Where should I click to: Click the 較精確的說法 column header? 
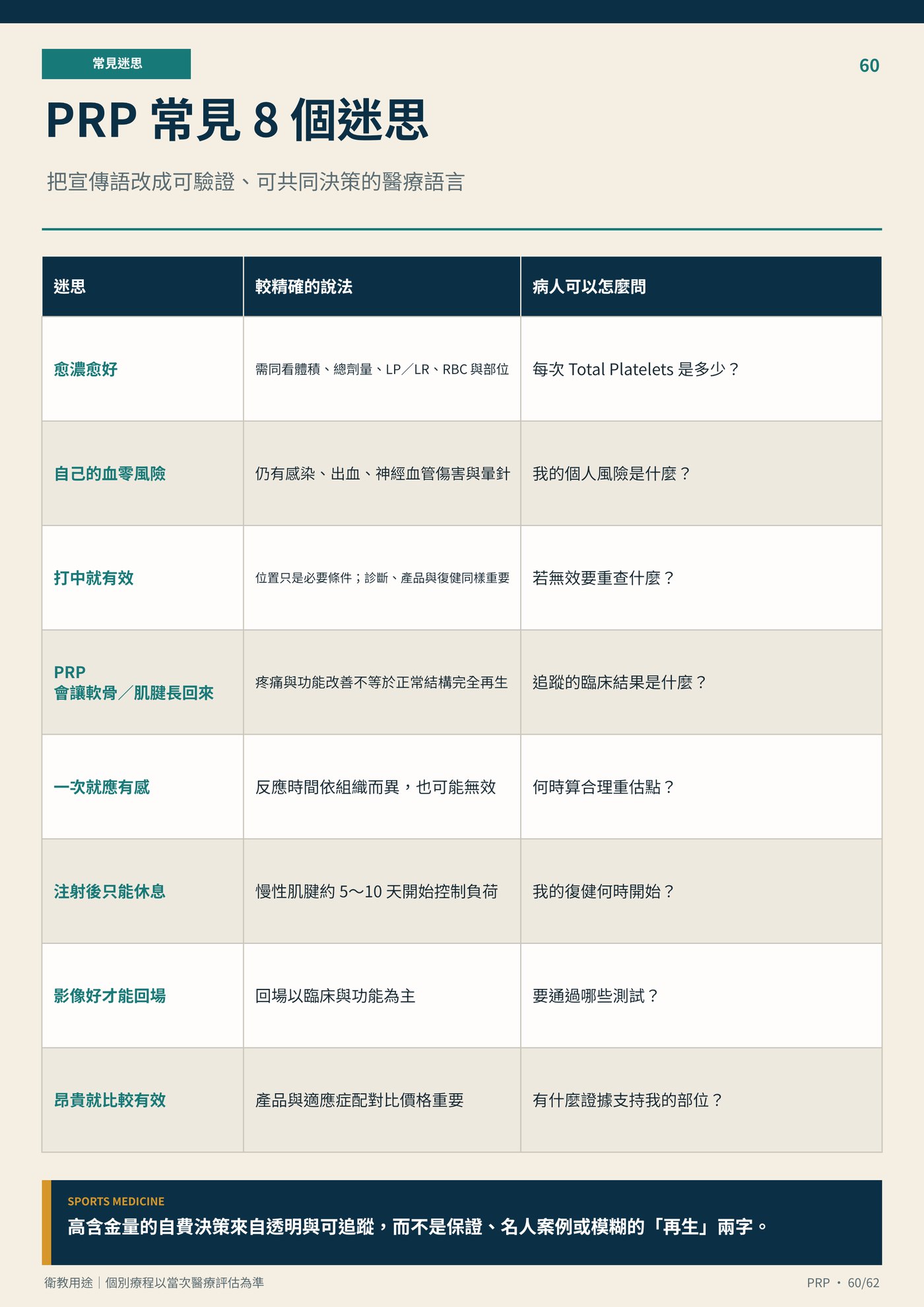tap(382, 286)
